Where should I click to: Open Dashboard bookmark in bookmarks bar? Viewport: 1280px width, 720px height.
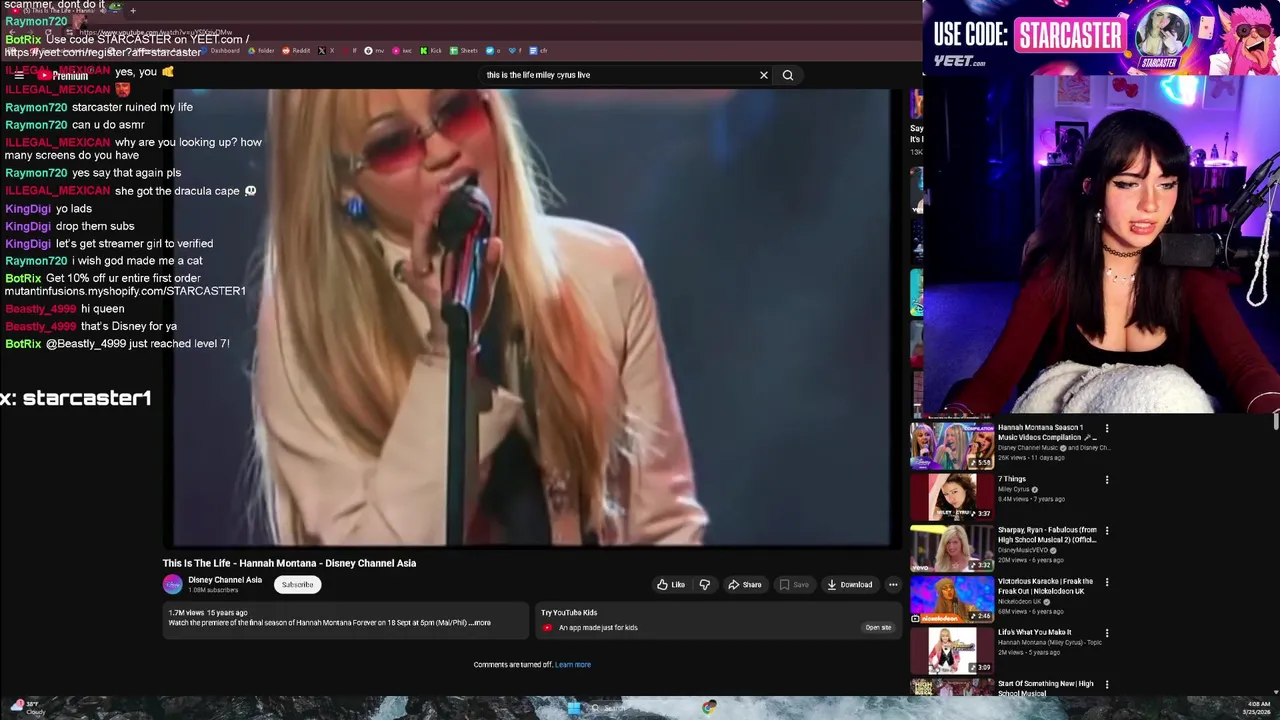click(221, 50)
